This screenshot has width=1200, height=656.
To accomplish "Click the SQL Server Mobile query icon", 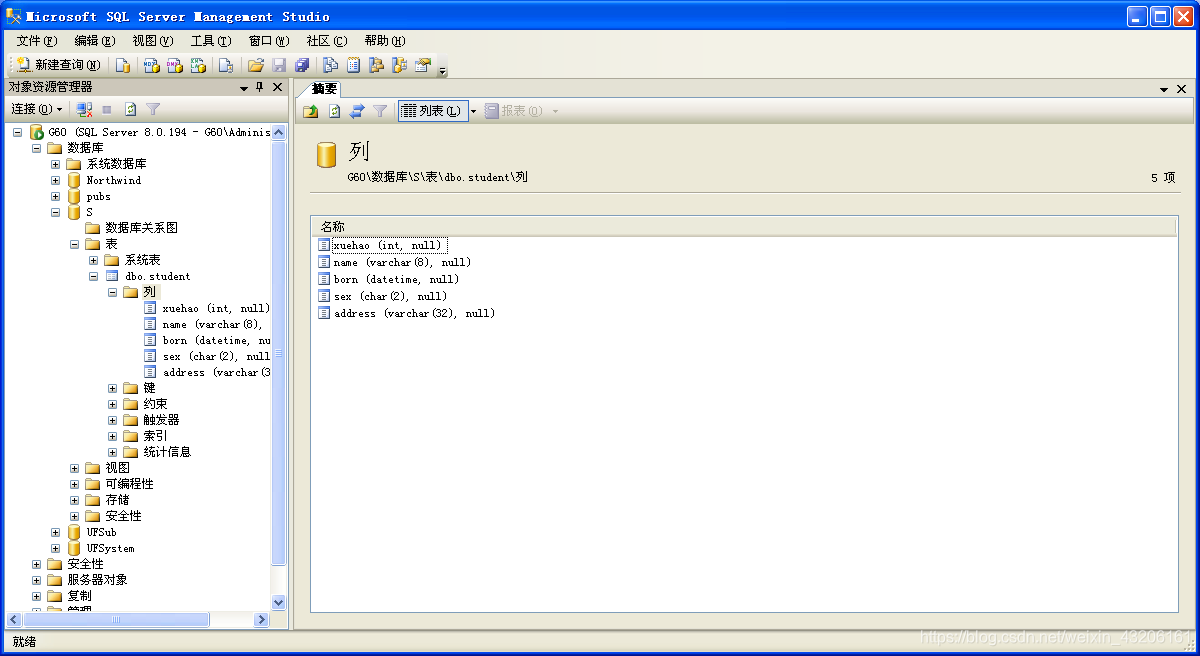I will click(226, 65).
